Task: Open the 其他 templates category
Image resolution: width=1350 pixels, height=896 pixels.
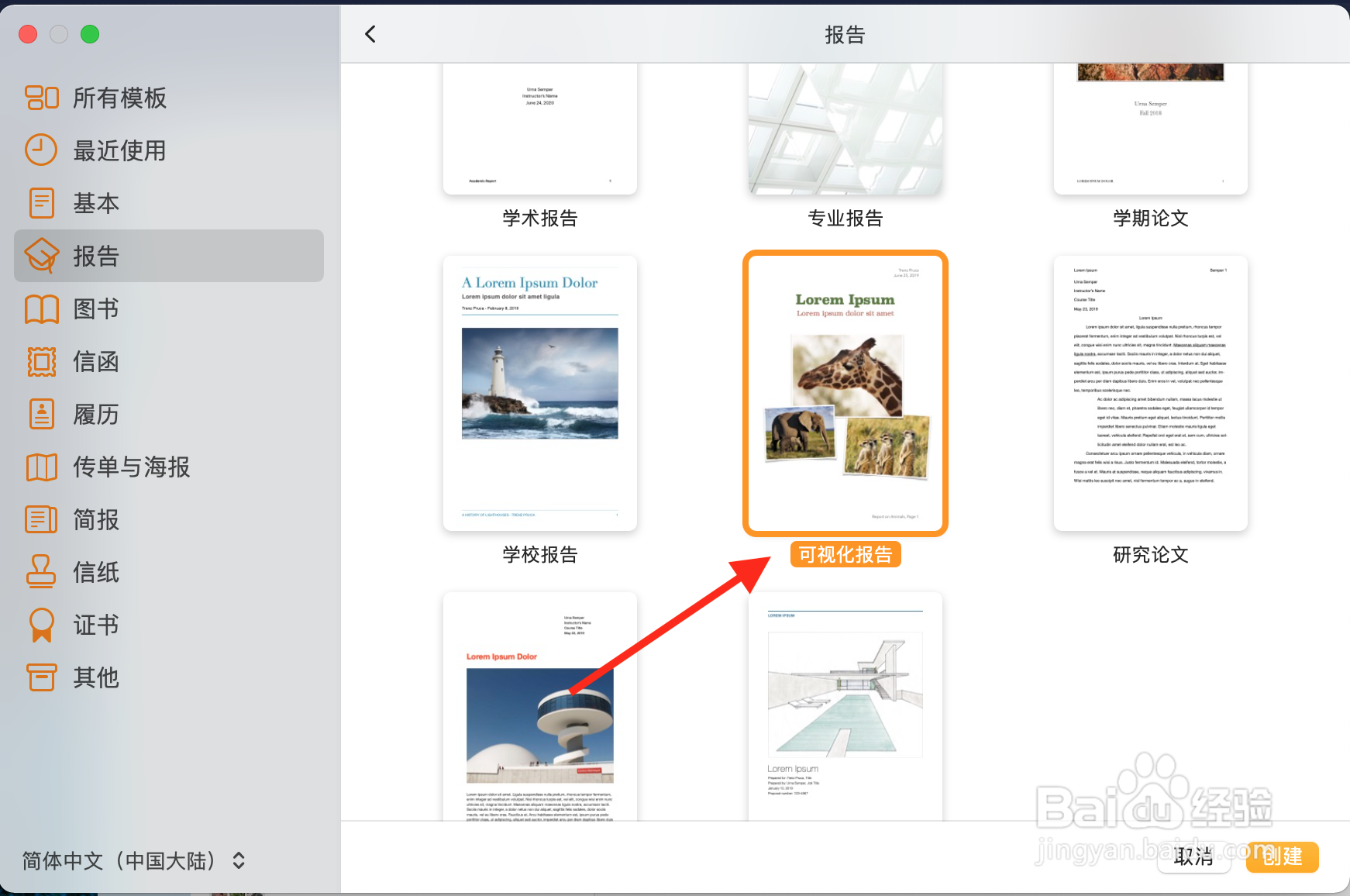Action: (42, 677)
